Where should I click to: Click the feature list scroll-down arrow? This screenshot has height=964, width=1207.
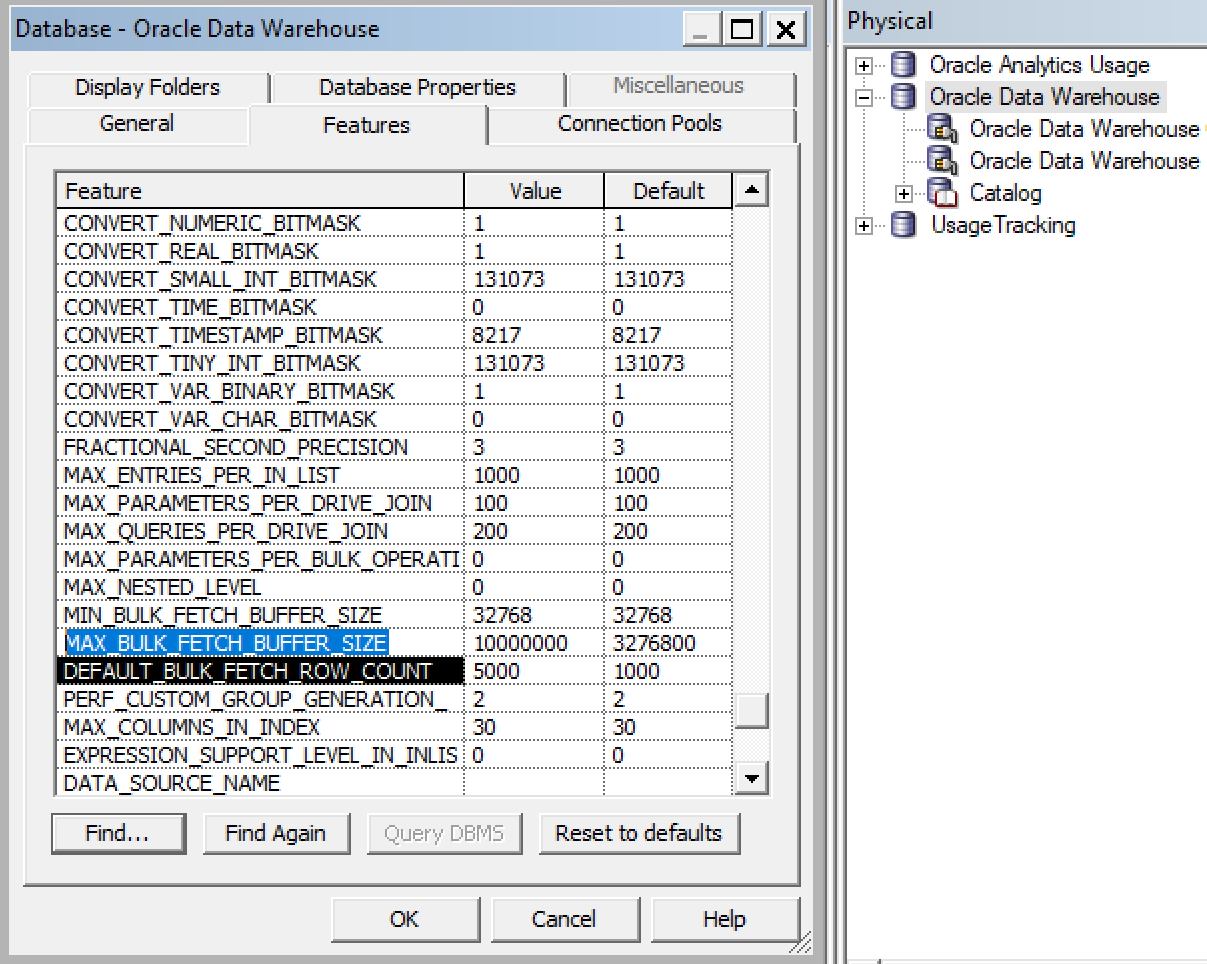click(751, 778)
